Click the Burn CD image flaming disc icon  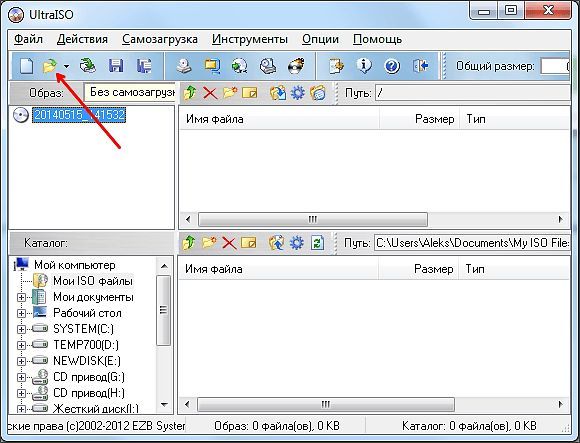[296, 66]
